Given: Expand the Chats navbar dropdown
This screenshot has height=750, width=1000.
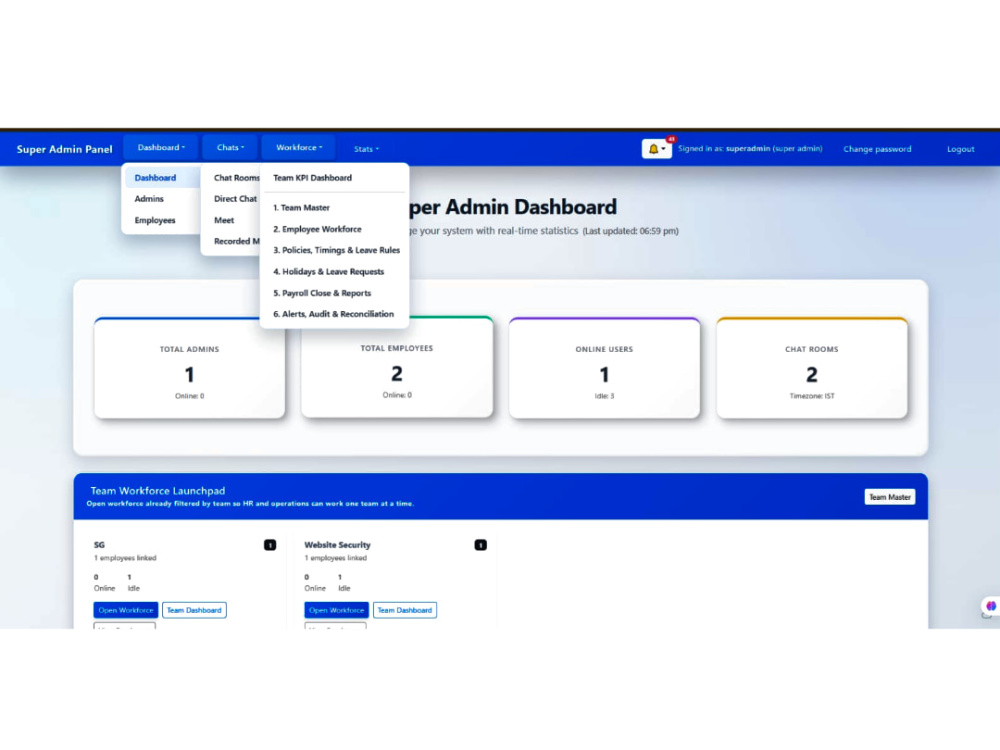Looking at the screenshot, I should click(230, 148).
